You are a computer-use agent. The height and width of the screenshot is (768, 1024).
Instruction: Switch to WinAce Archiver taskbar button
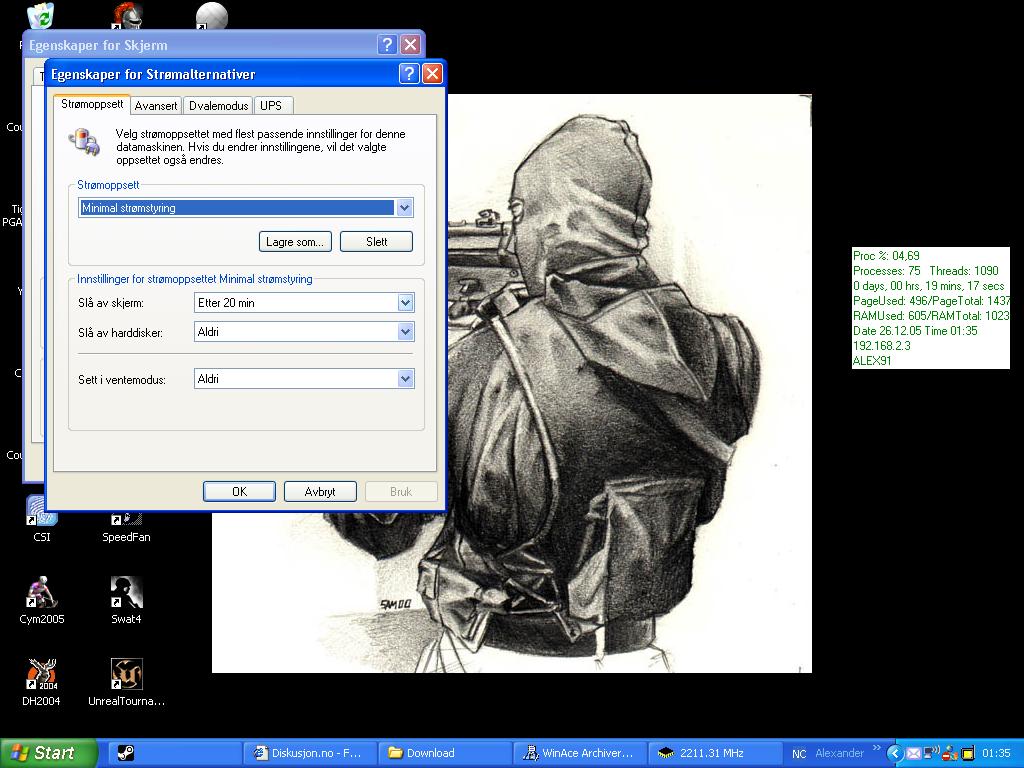click(x=580, y=753)
